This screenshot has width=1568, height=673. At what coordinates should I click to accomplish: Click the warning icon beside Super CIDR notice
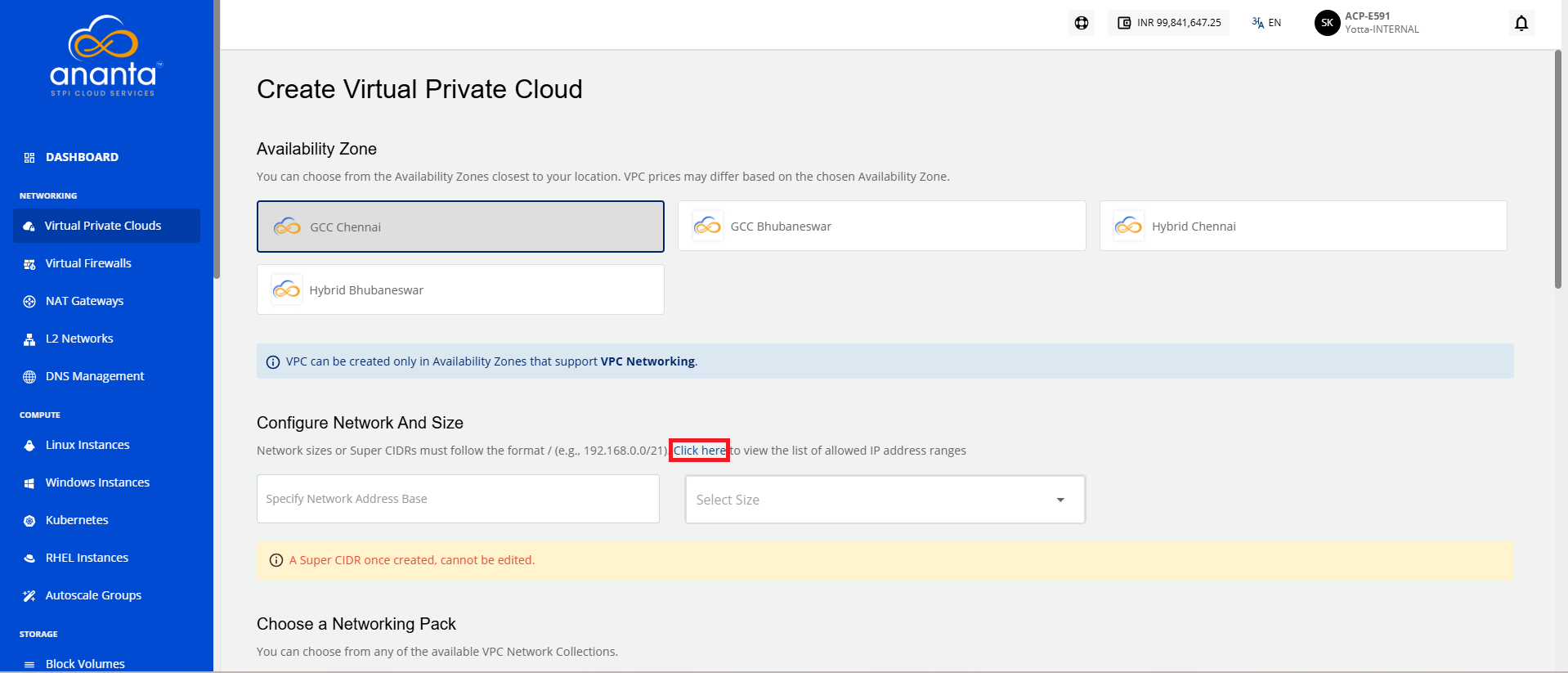[276, 560]
